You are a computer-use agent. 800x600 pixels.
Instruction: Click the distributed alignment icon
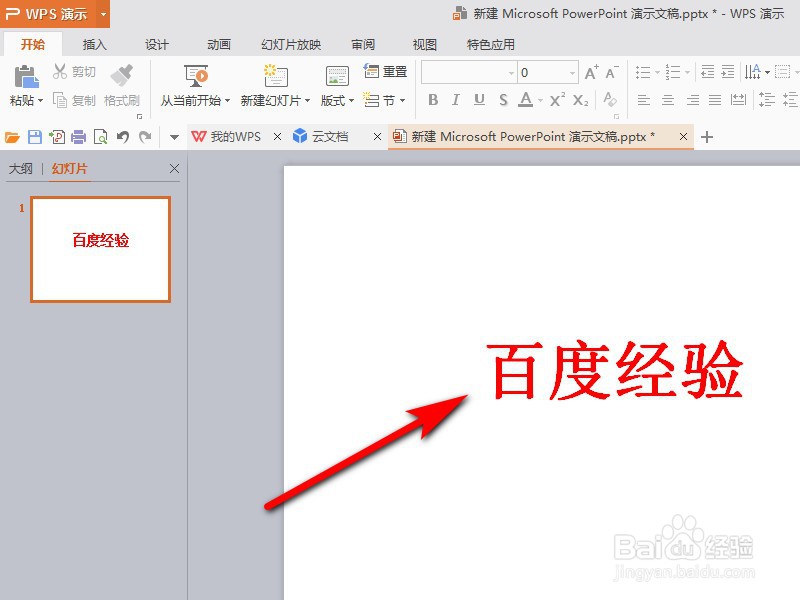point(738,99)
